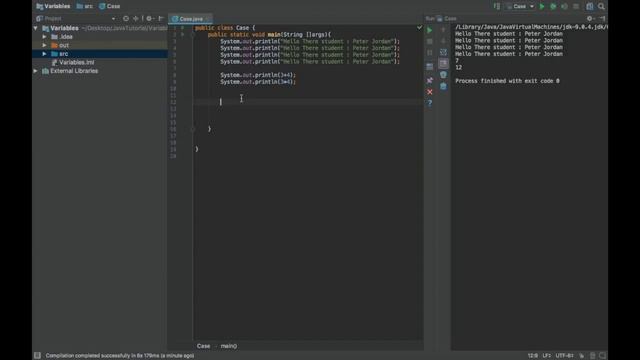Hide the Run tool window
The width and height of the screenshot is (640, 360).
(602, 18)
